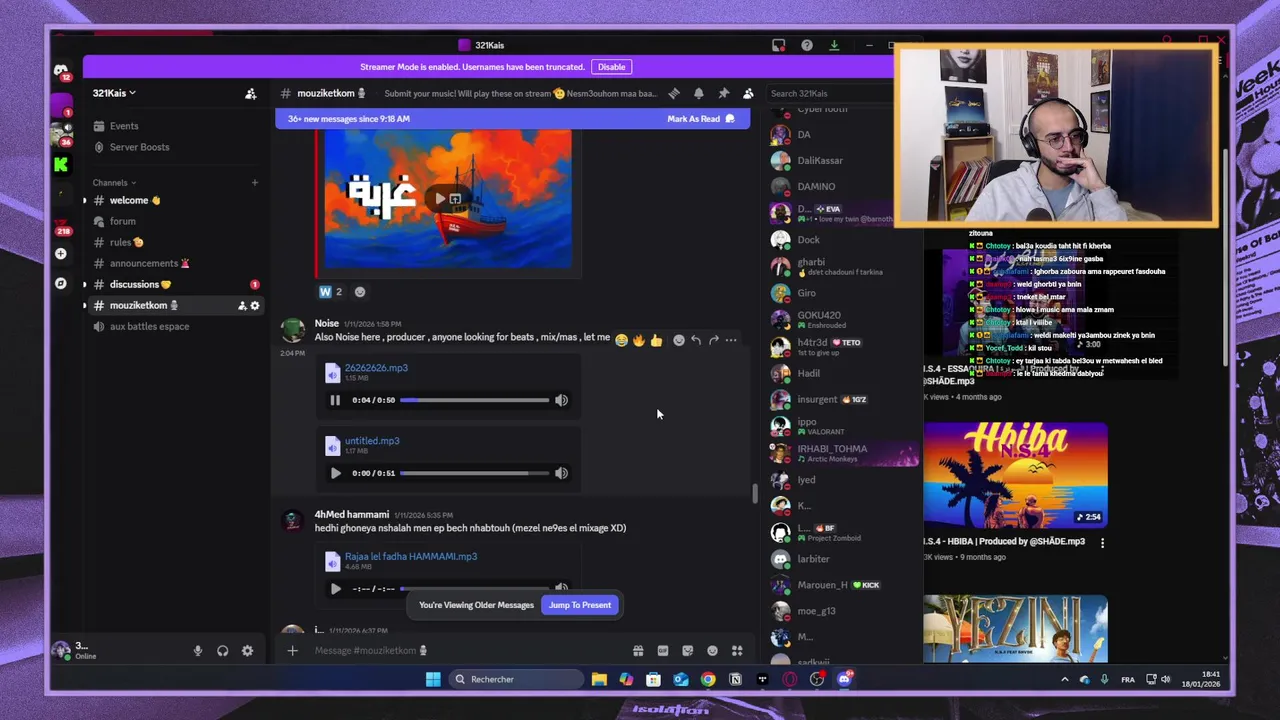1280x720 pixels.
Task: Open the green K server
Action: click(61, 165)
